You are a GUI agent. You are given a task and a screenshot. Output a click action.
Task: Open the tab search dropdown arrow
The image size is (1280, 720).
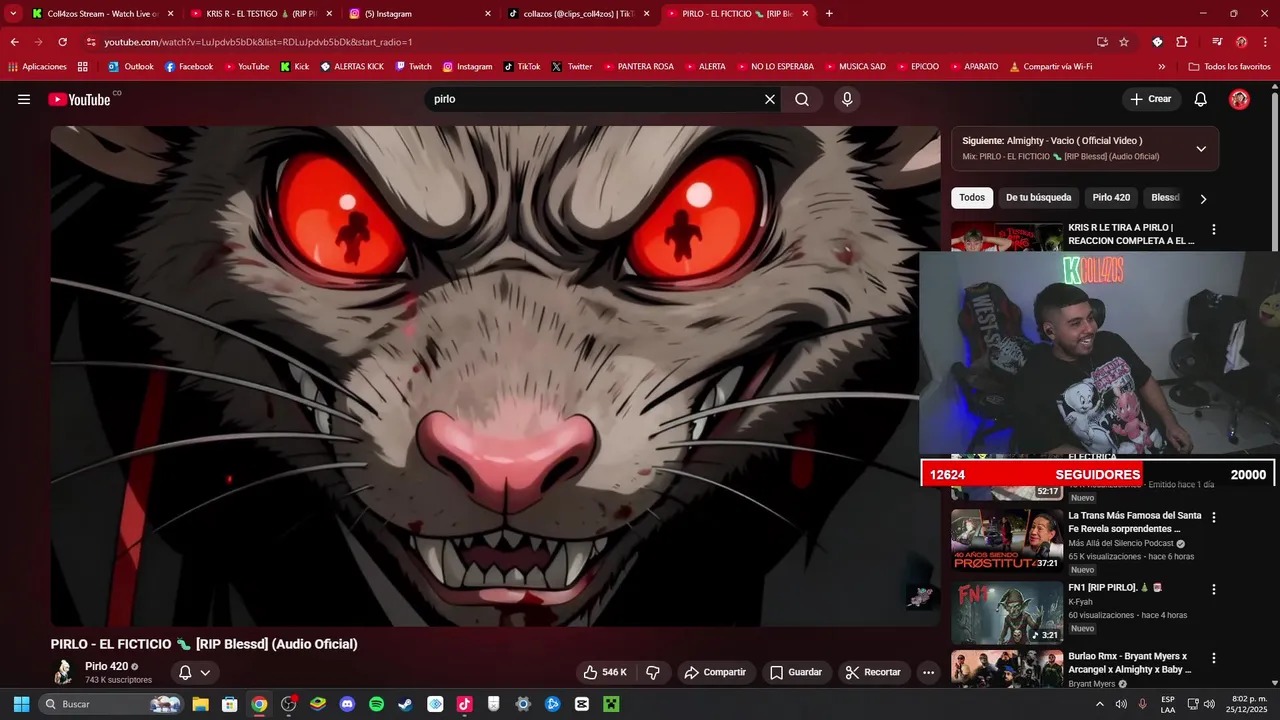[13, 14]
